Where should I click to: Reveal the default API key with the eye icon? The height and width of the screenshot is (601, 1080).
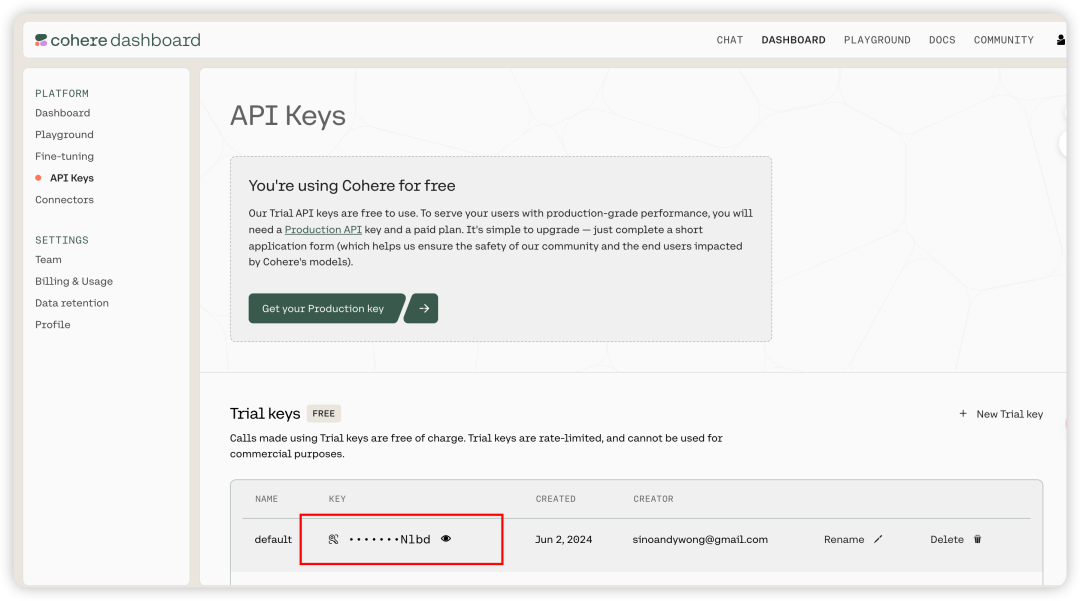(446, 539)
